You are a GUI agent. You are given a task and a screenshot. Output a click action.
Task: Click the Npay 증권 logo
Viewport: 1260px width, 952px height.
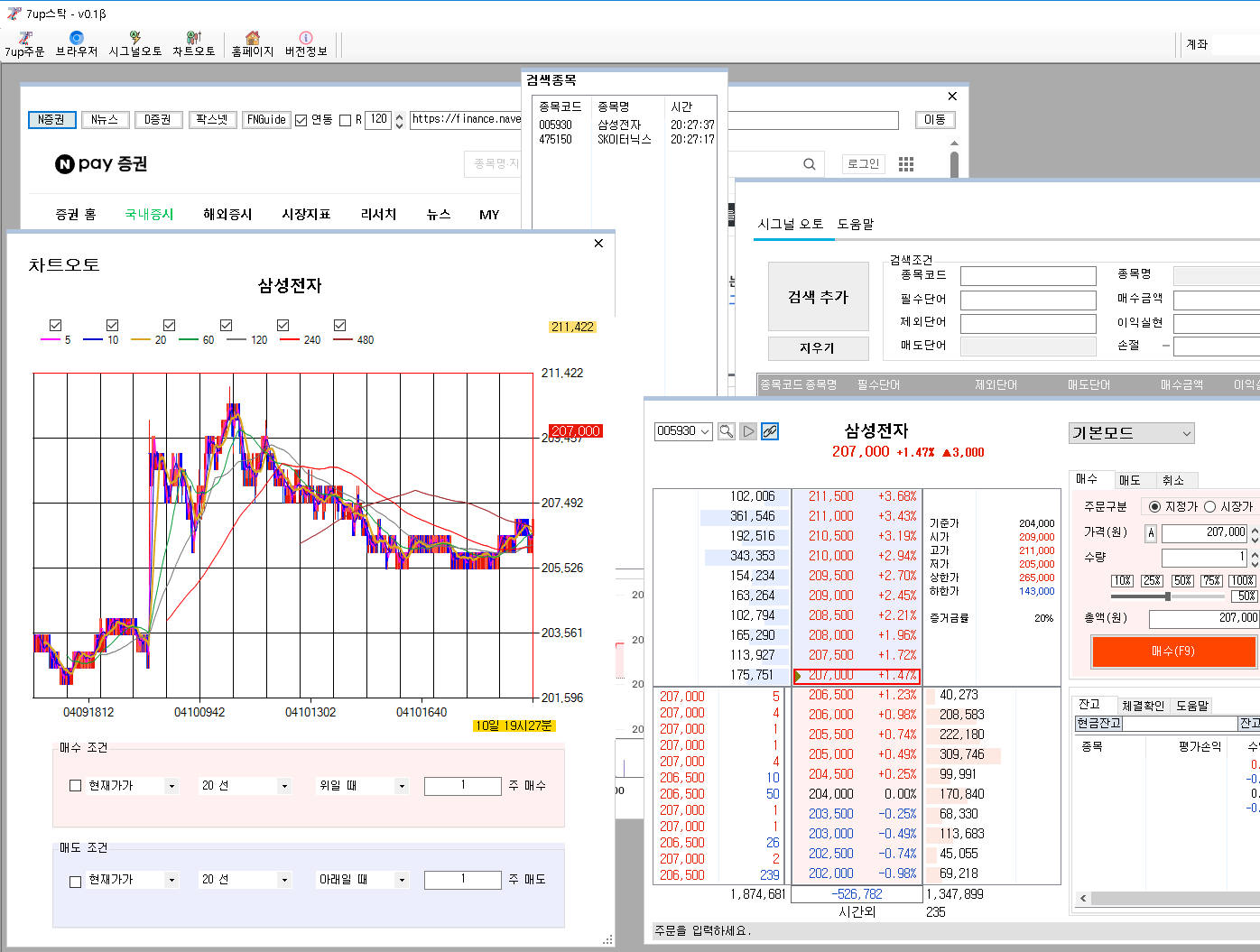coord(101,163)
